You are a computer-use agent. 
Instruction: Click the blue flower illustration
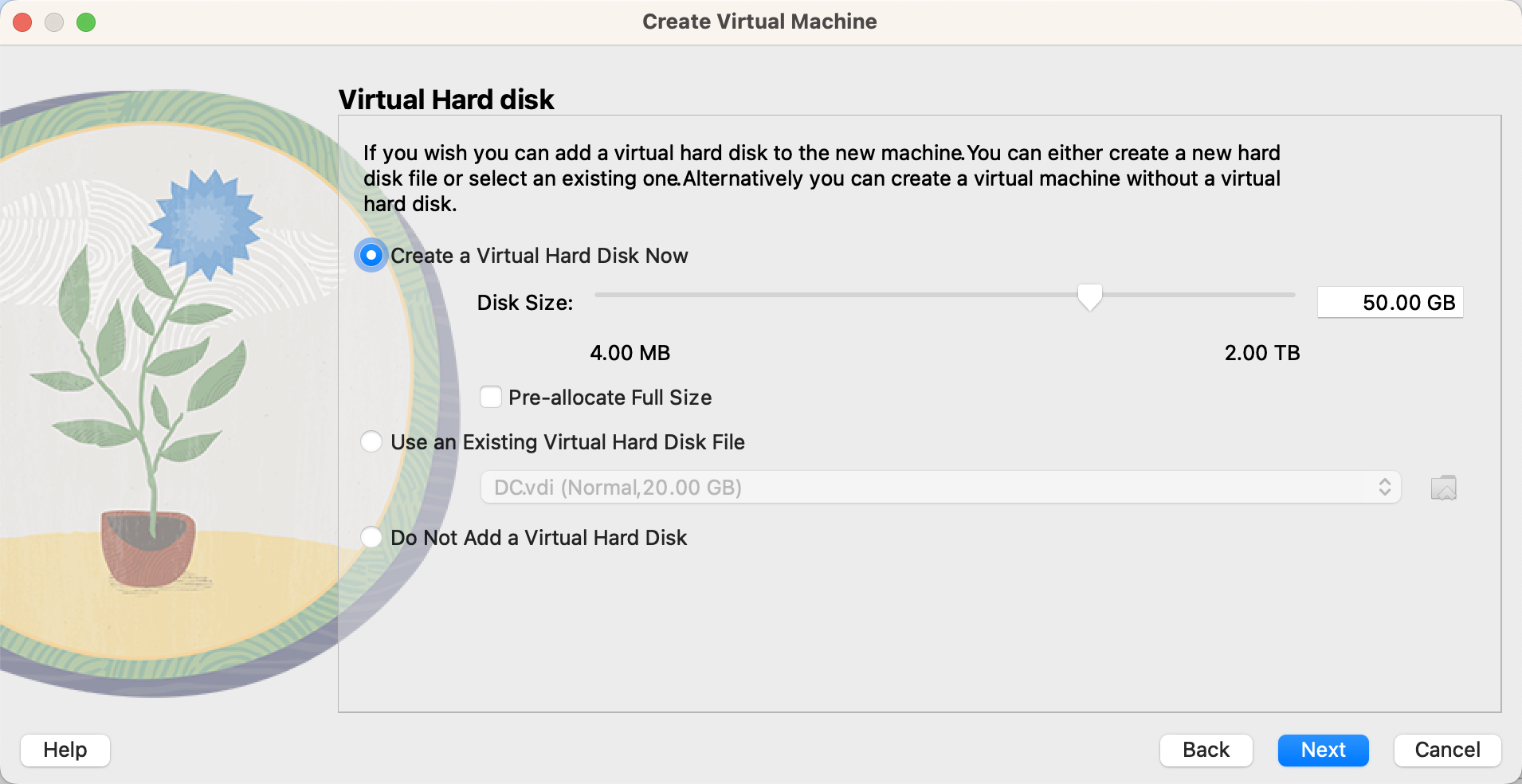(206, 225)
